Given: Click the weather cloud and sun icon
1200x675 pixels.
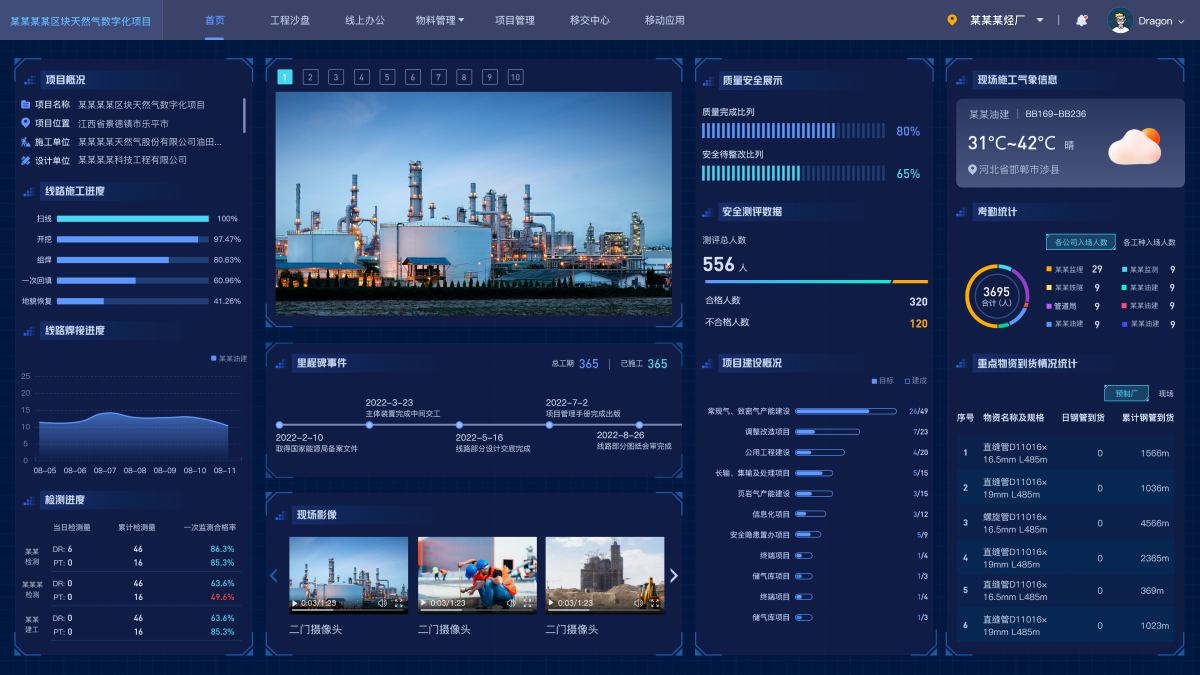Looking at the screenshot, I should pos(1135,146).
